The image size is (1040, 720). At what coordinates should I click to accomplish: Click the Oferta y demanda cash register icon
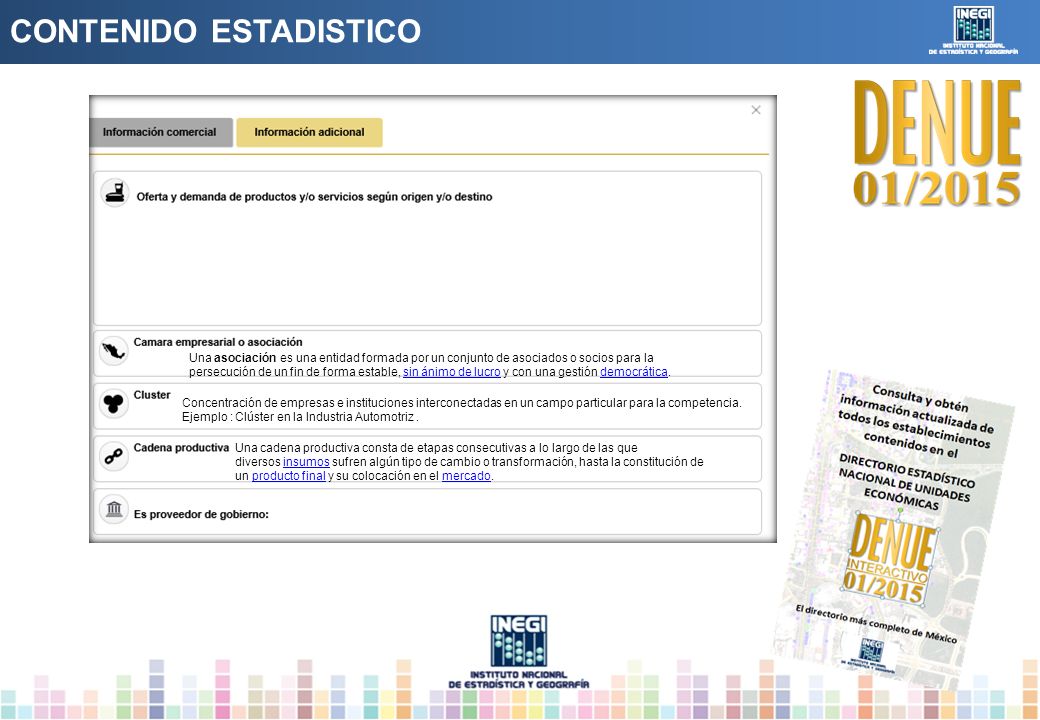(x=115, y=192)
